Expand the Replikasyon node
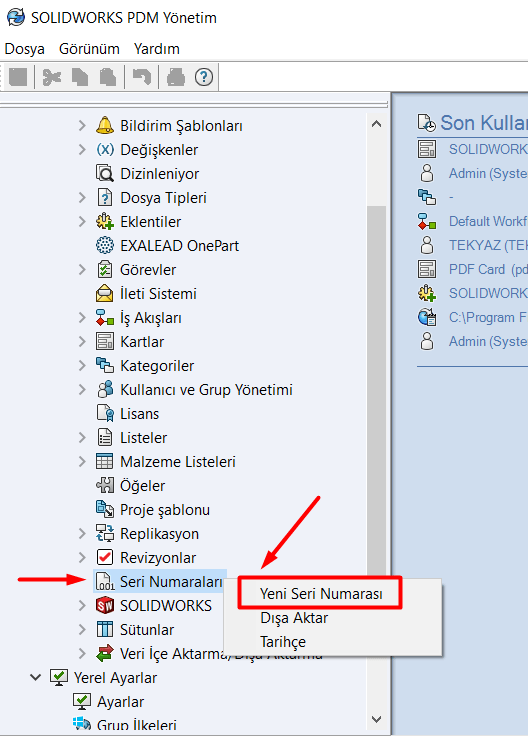Image resolution: width=528 pixels, height=737 pixels. [x=82, y=533]
